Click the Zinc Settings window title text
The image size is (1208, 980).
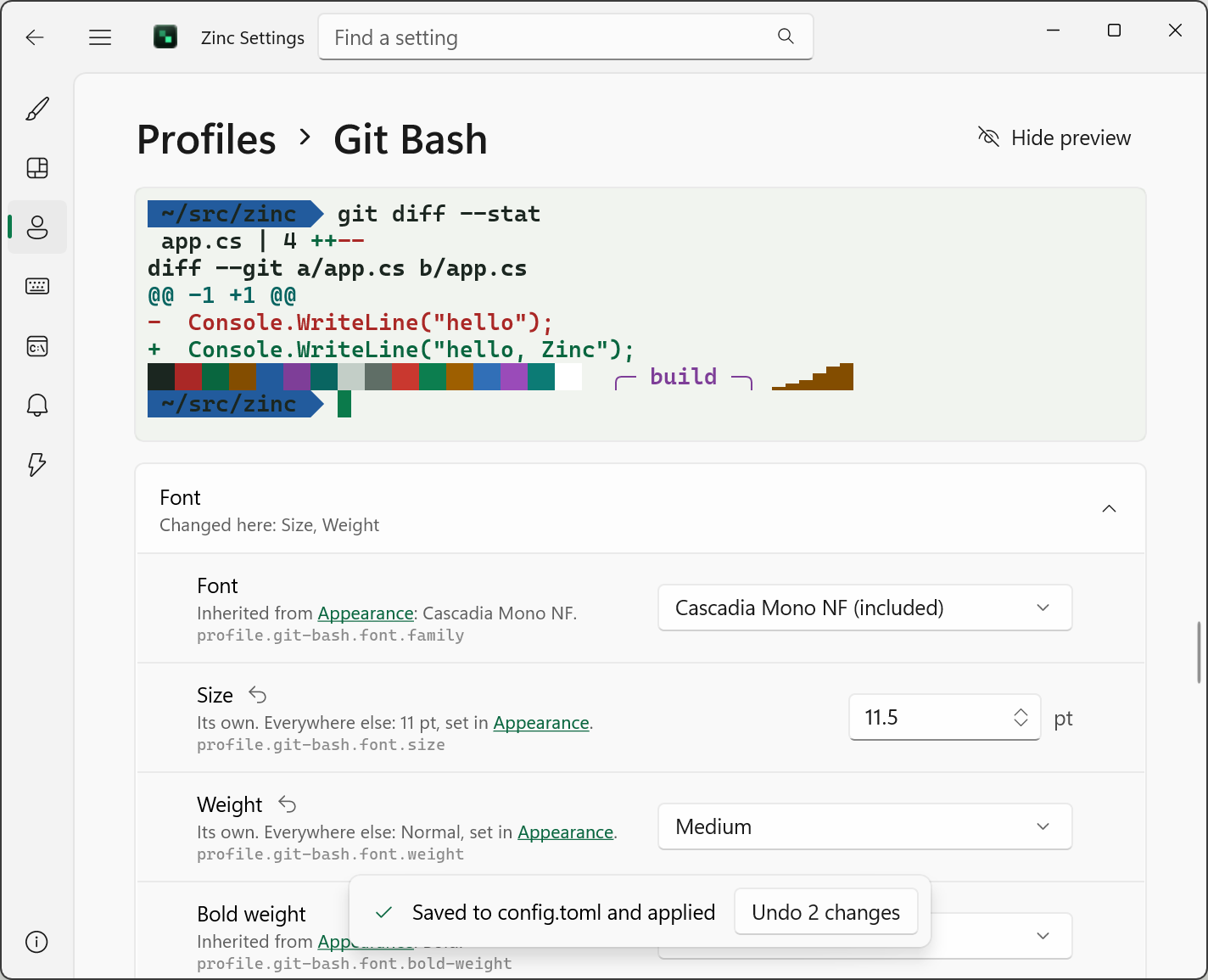pos(253,38)
